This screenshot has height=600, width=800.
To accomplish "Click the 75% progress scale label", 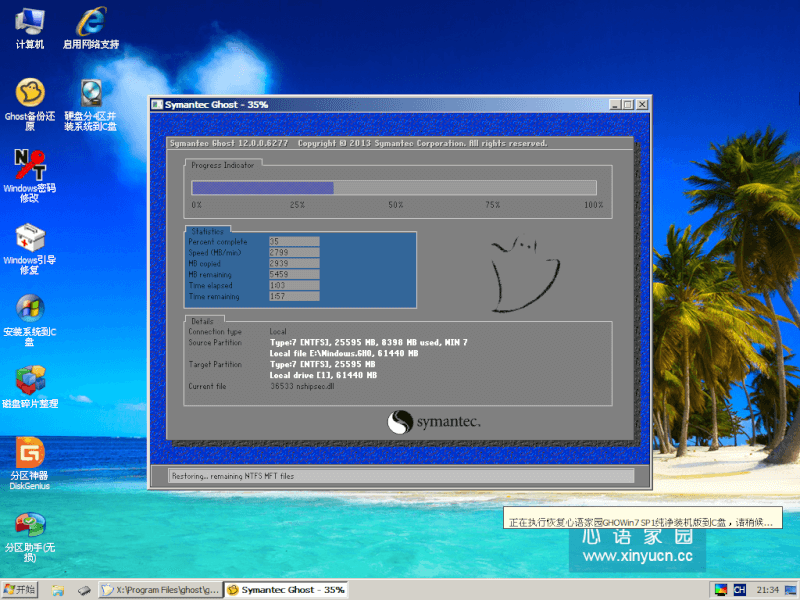I will tap(493, 205).
